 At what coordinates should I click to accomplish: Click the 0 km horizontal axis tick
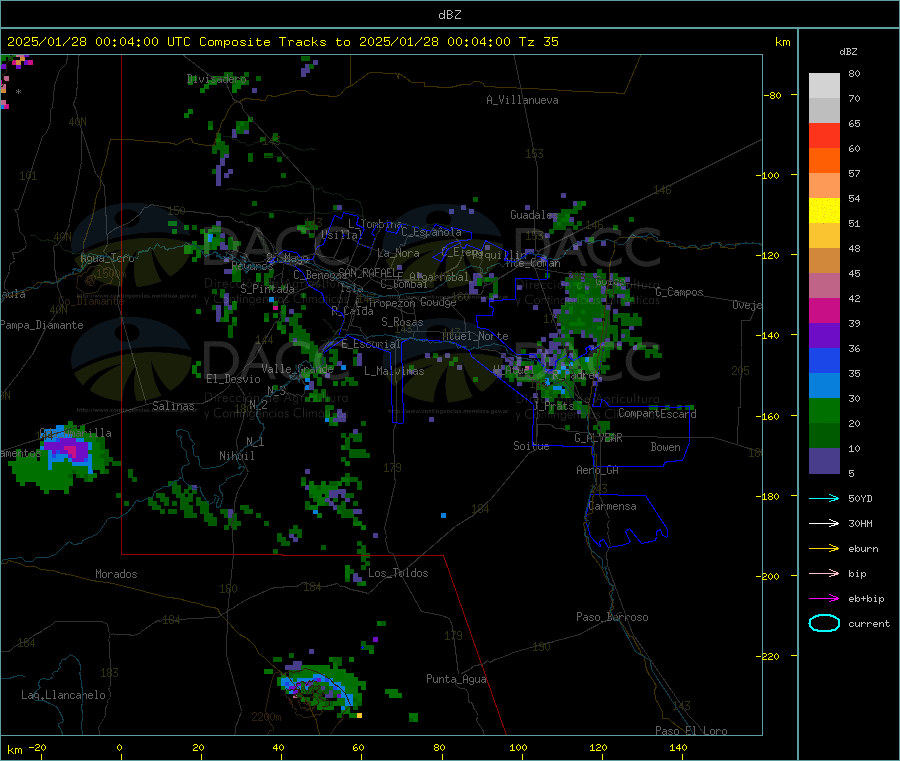tap(119, 747)
